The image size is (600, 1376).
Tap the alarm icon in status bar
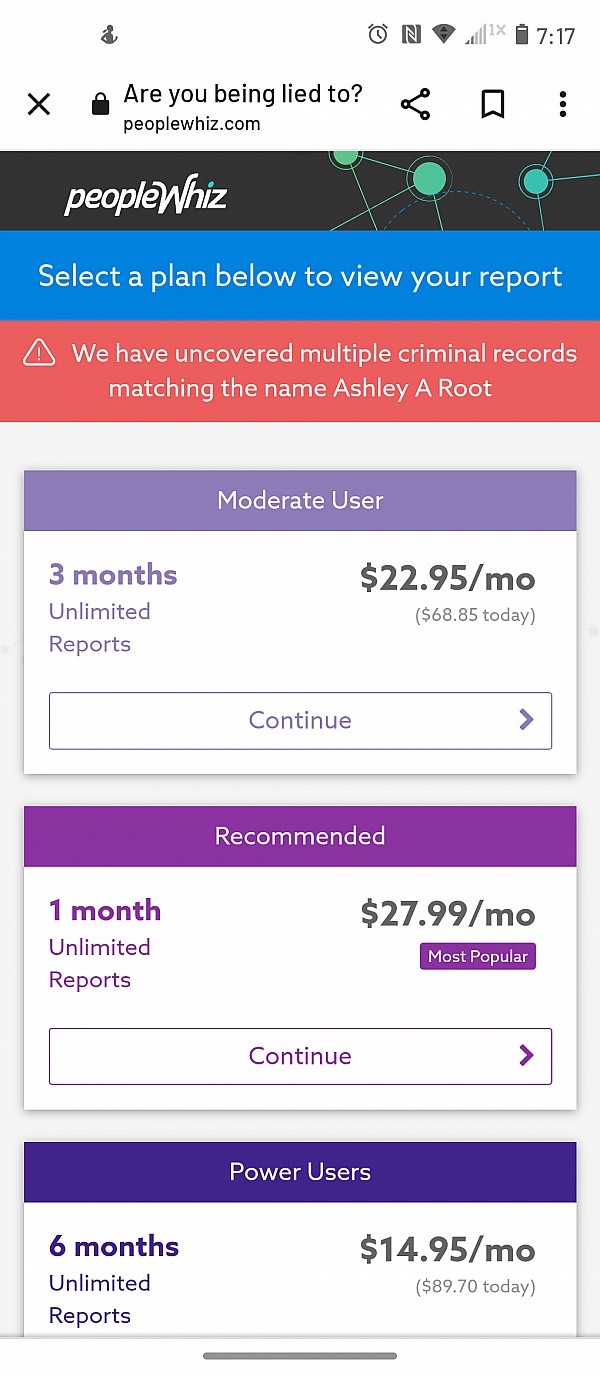click(378, 35)
